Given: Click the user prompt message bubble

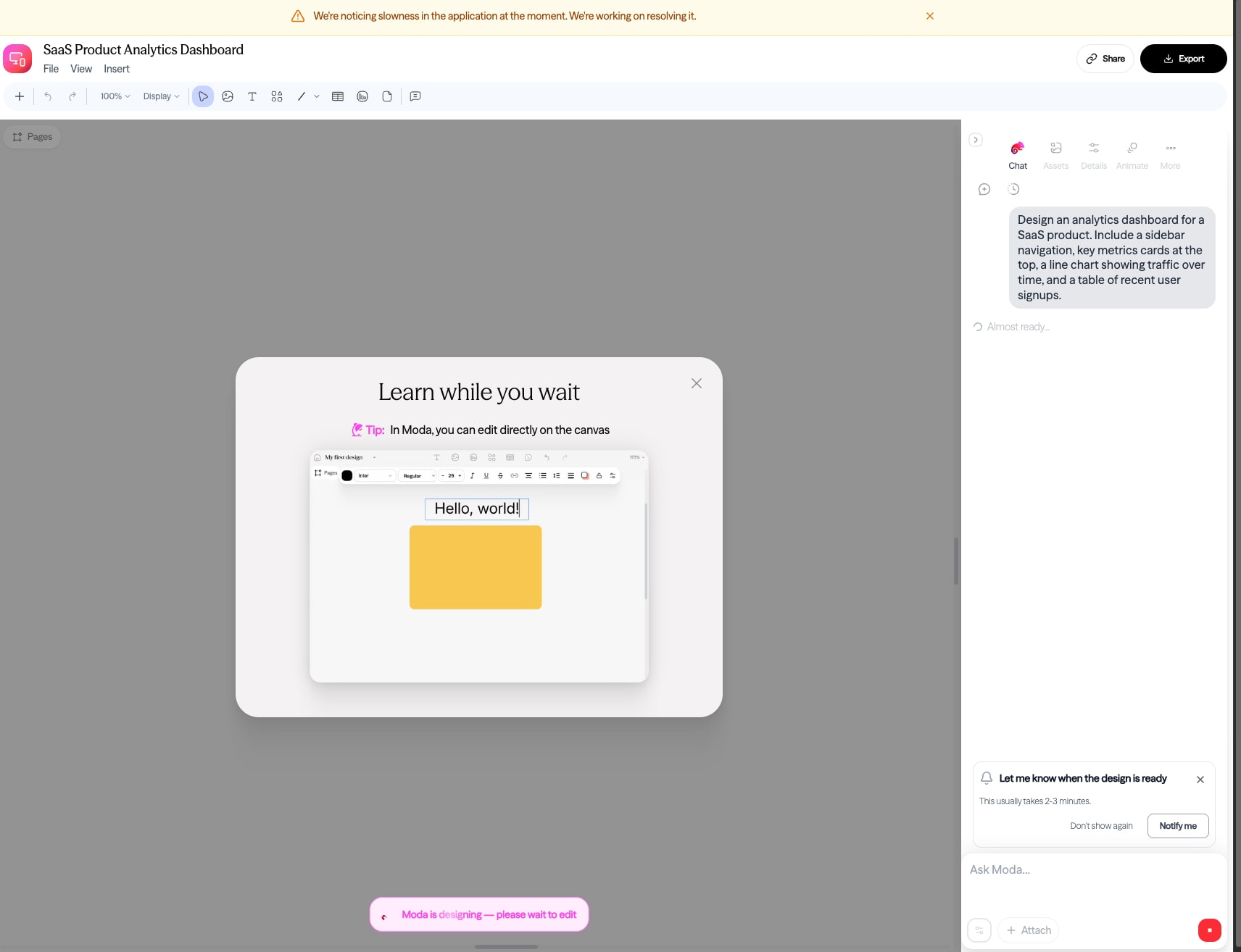Looking at the screenshot, I should pyautogui.click(x=1112, y=258).
